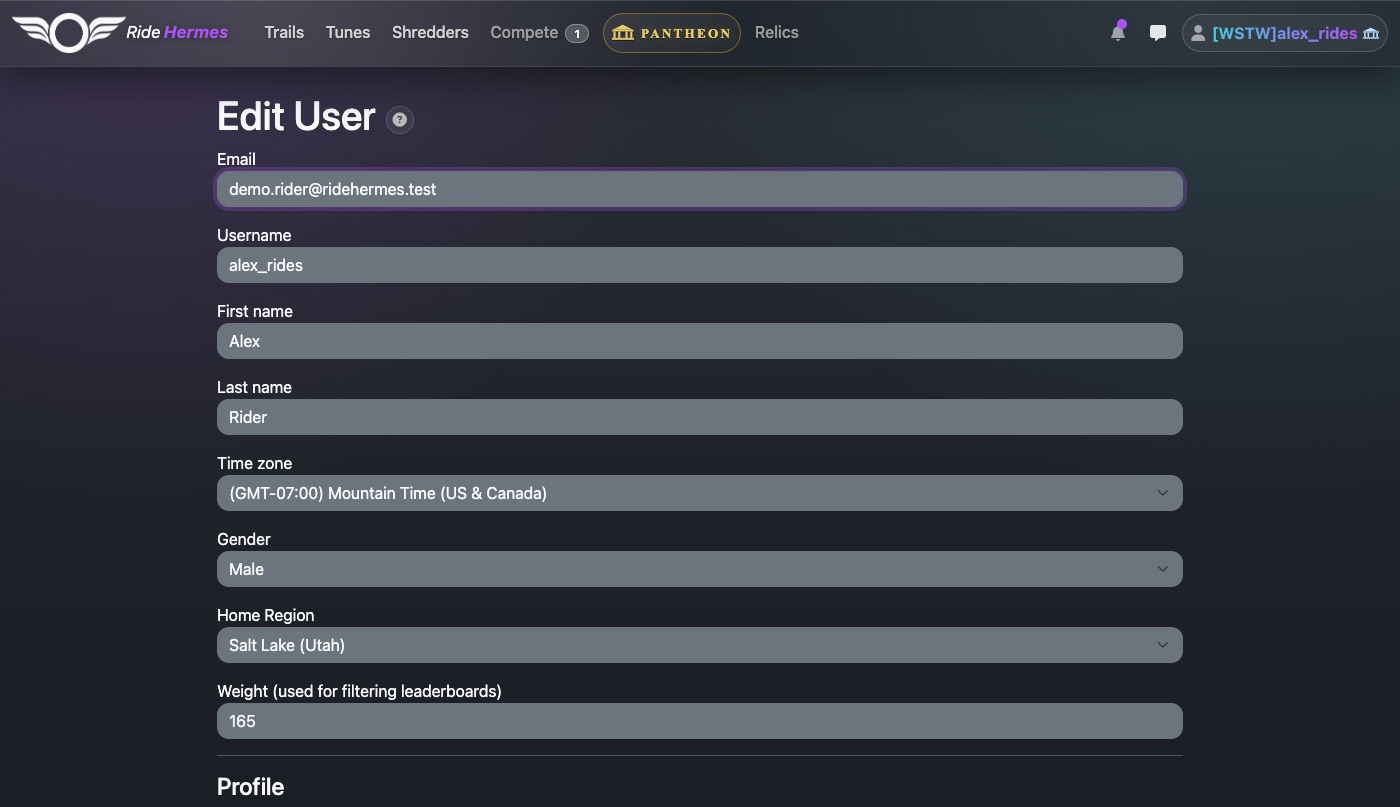Click the Edit User heading
The width and height of the screenshot is (1400, 807).
[296, 117]
